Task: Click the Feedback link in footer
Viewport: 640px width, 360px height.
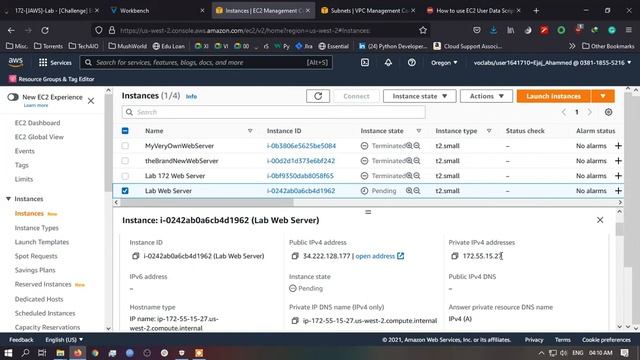Action: click(21, 340)
